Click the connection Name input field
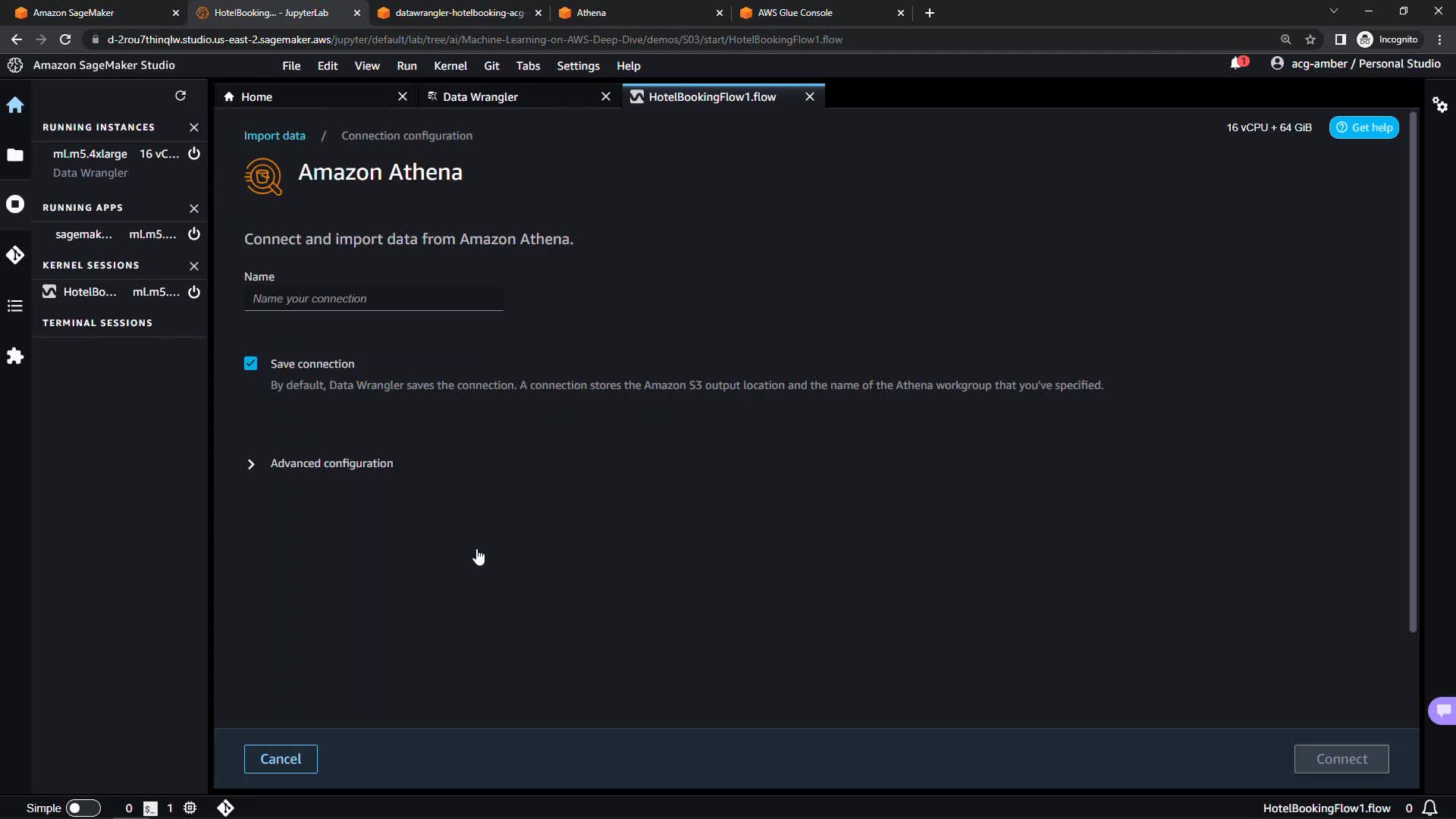 tap(373, 299)
